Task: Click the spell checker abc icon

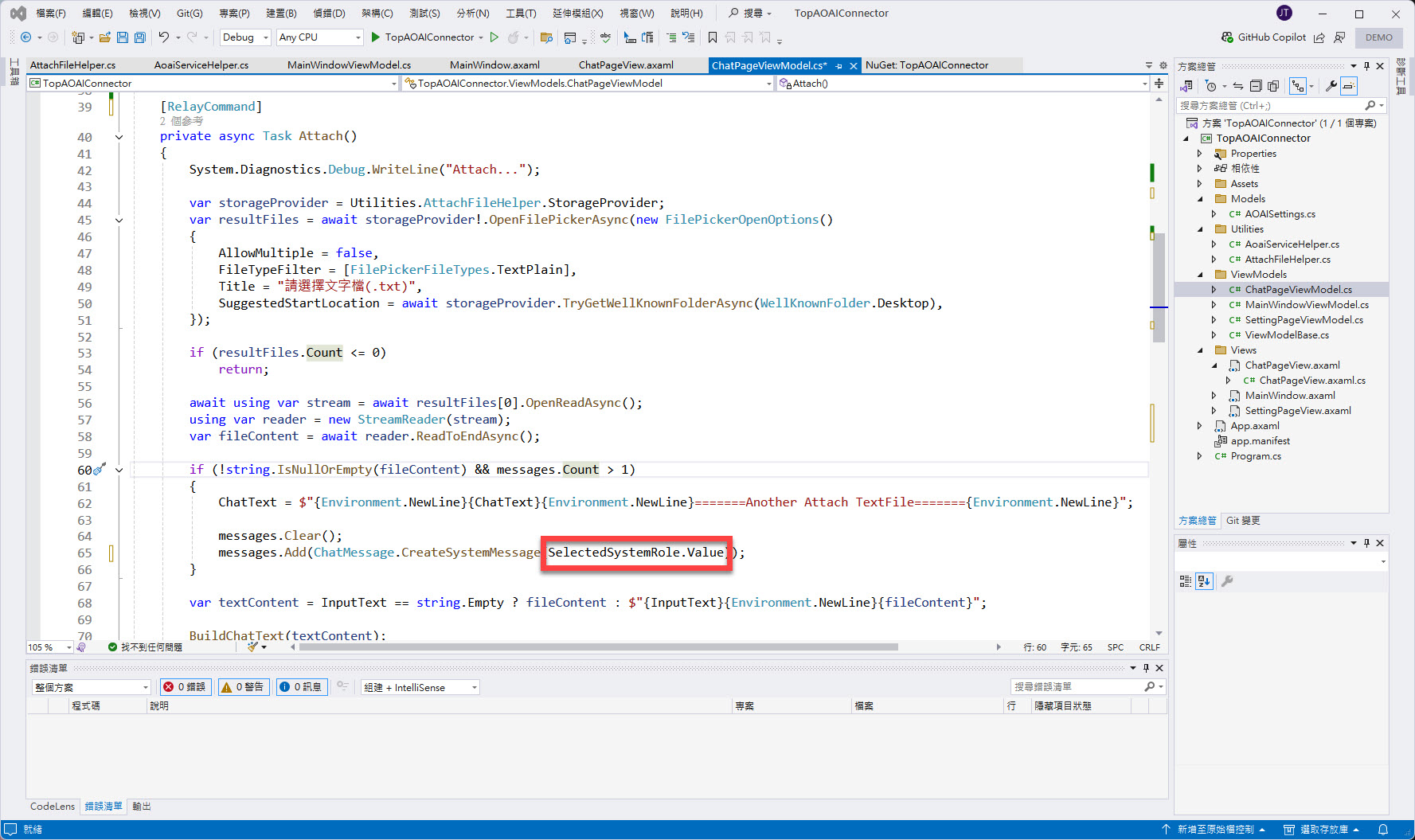Action: pyautogui.click(x=606, y=37)
